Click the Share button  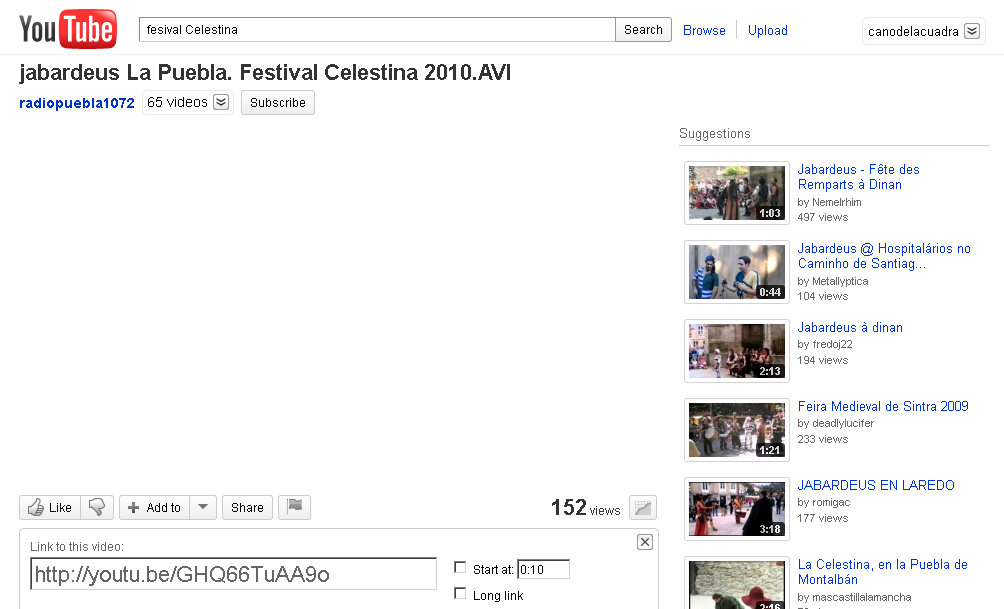247,507
